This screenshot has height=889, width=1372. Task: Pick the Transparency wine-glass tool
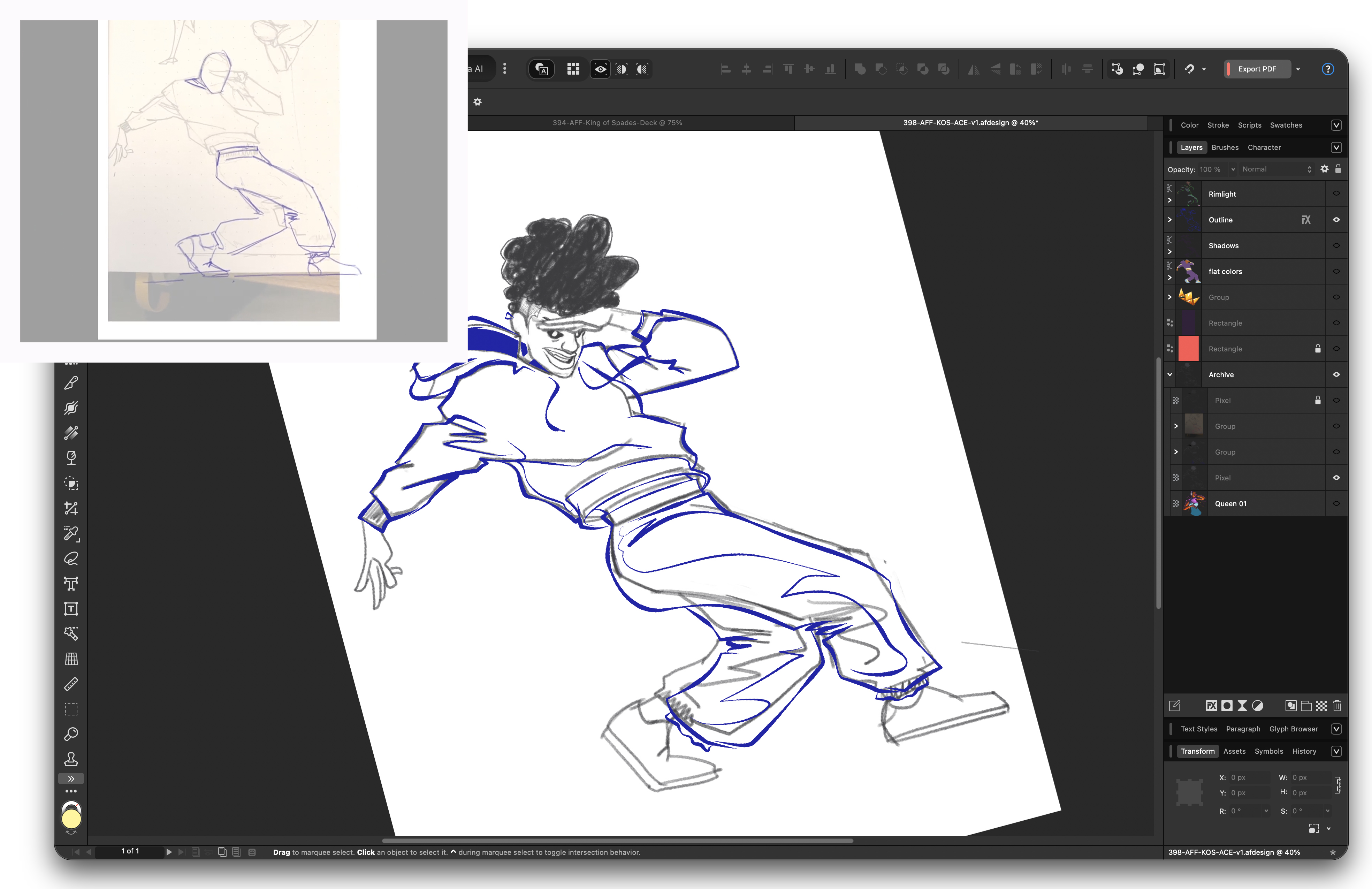[x=71, y=458]
